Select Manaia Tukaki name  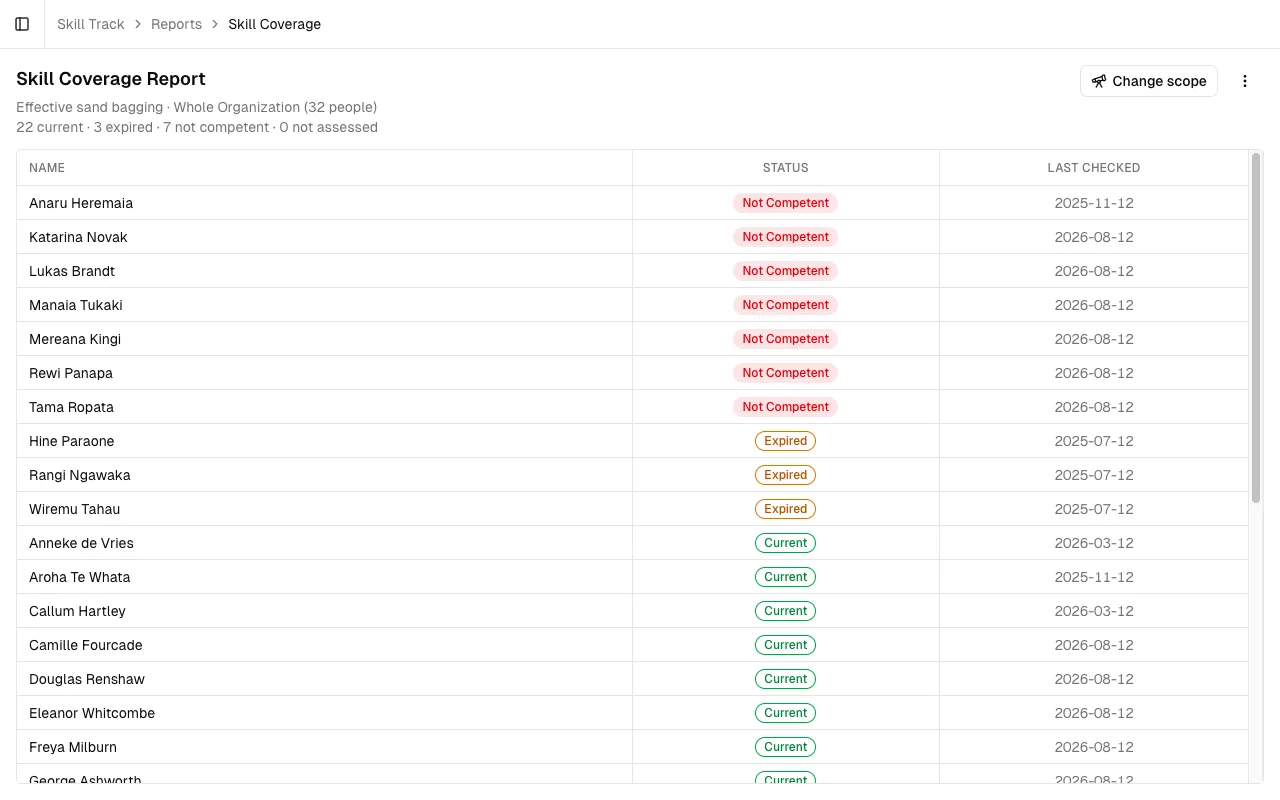(x=76, y=305)
